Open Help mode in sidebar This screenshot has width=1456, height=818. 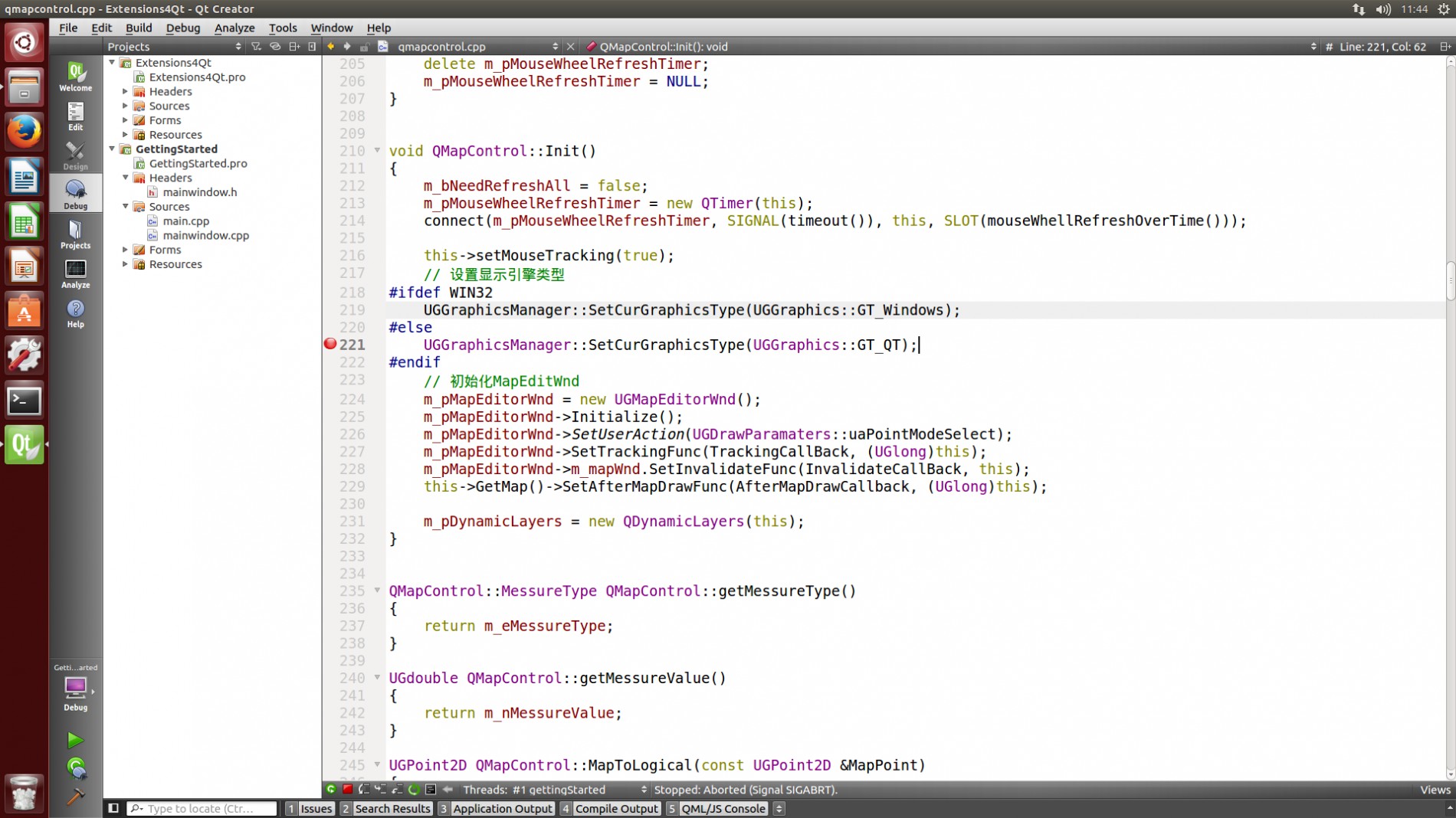tap(75, 313)
